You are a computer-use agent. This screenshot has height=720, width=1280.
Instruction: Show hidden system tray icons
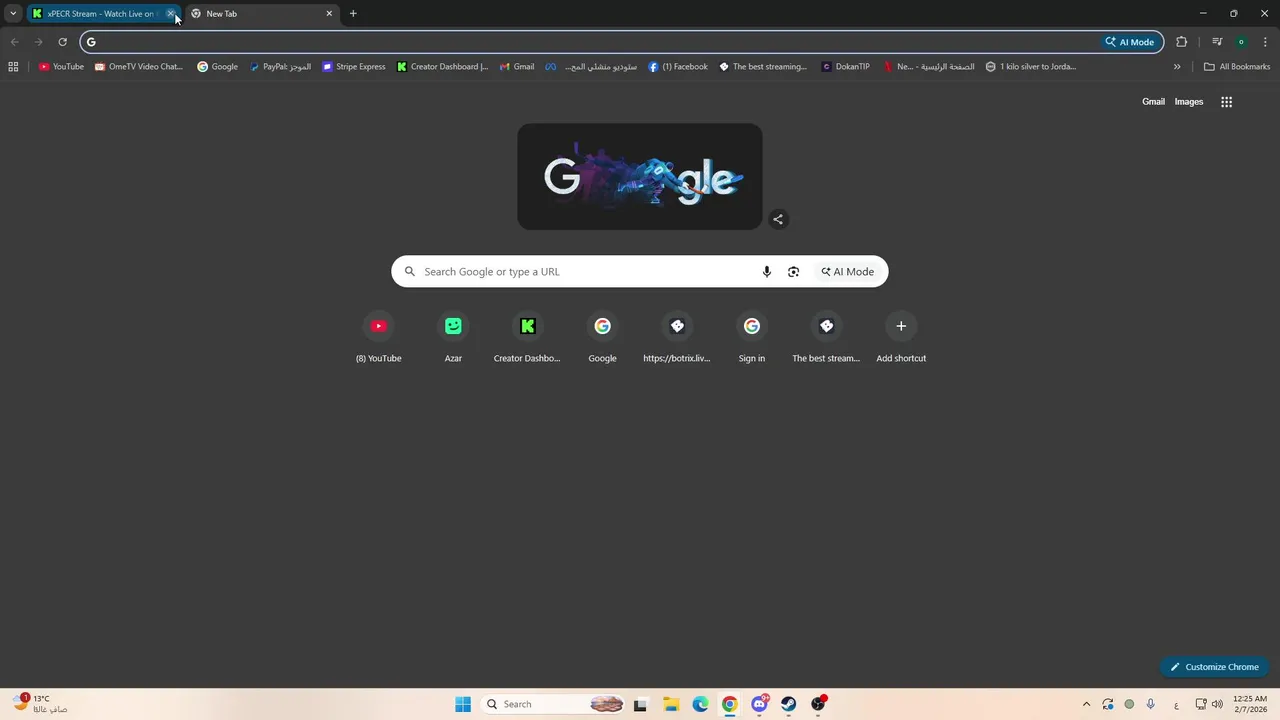(x=1087, y=704)
